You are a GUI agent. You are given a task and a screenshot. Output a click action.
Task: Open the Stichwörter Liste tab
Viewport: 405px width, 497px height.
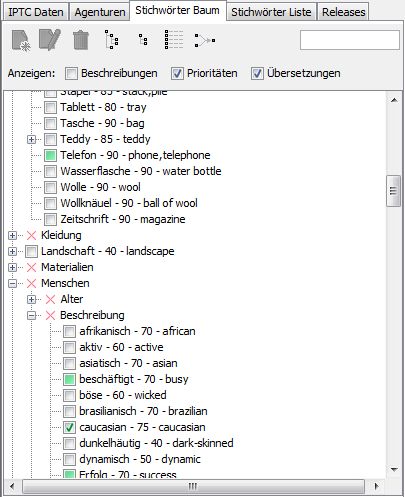(x=271, y=12)
